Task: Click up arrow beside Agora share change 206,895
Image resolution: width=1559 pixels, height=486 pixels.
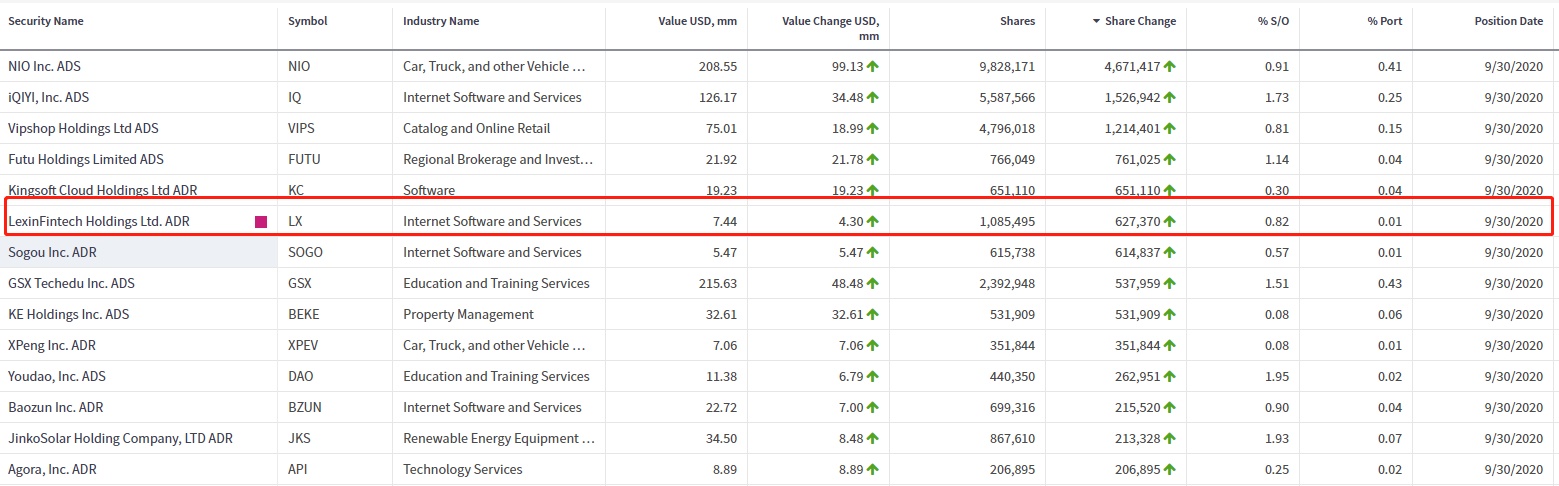Action: [x=1169, y=470]
